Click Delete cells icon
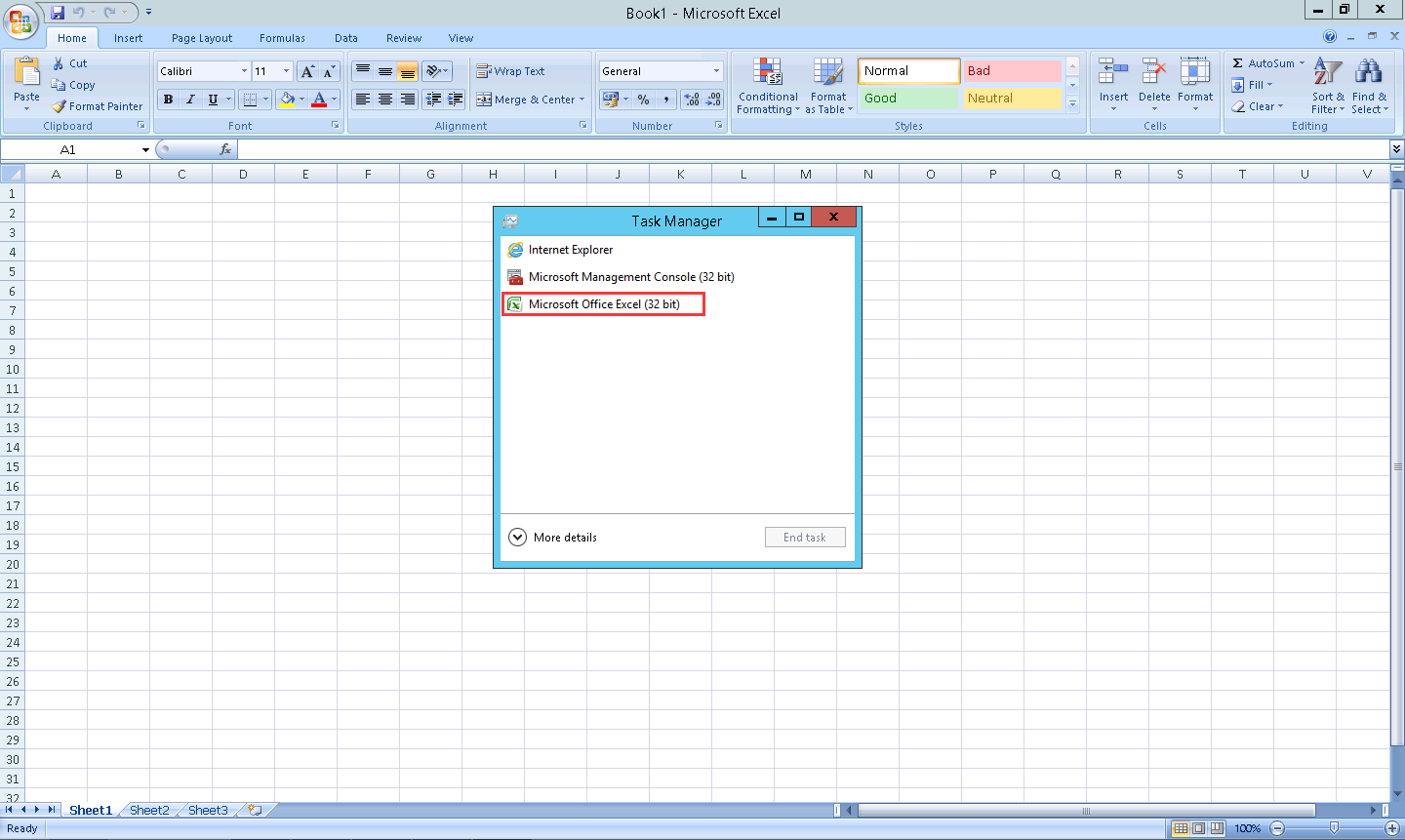This screenshot has height=840, width=1405. pos(1154,72)
